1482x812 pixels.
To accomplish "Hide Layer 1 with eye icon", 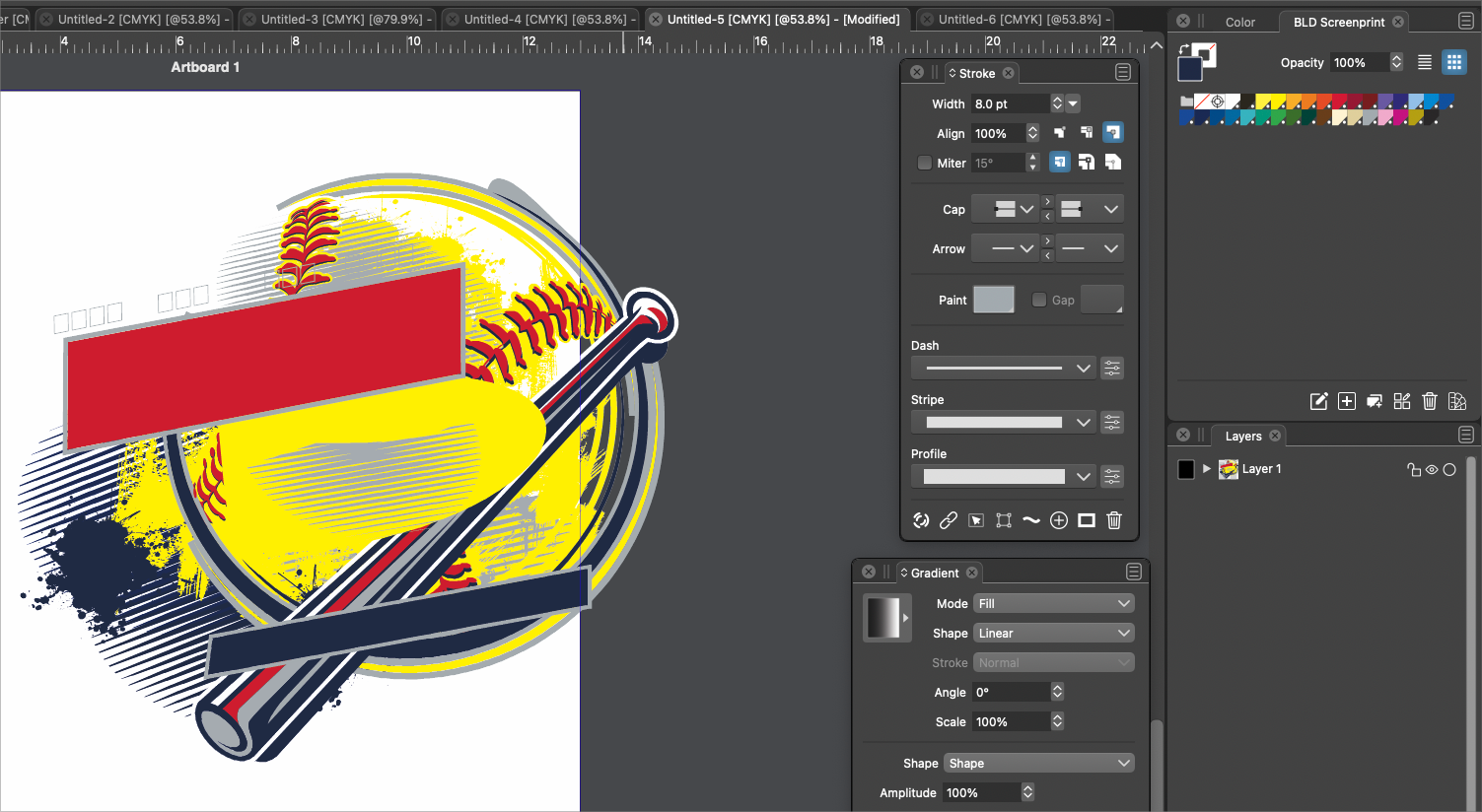I will (1432, 470).
